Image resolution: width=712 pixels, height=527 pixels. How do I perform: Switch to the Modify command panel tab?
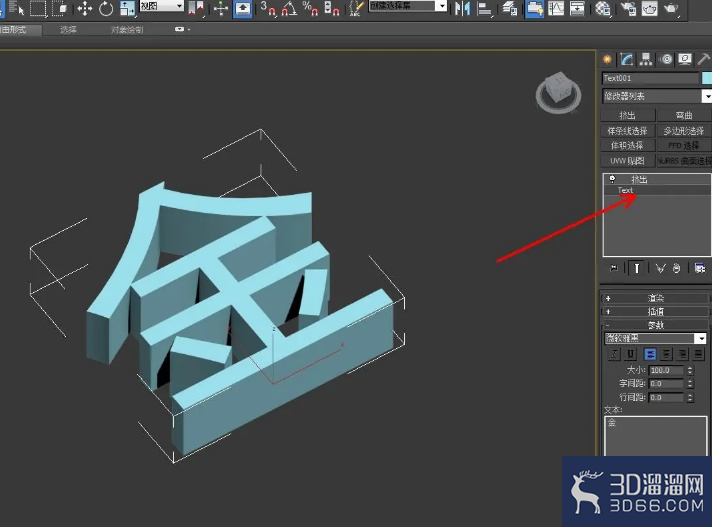pyautogui.click(x=627, y=59)
